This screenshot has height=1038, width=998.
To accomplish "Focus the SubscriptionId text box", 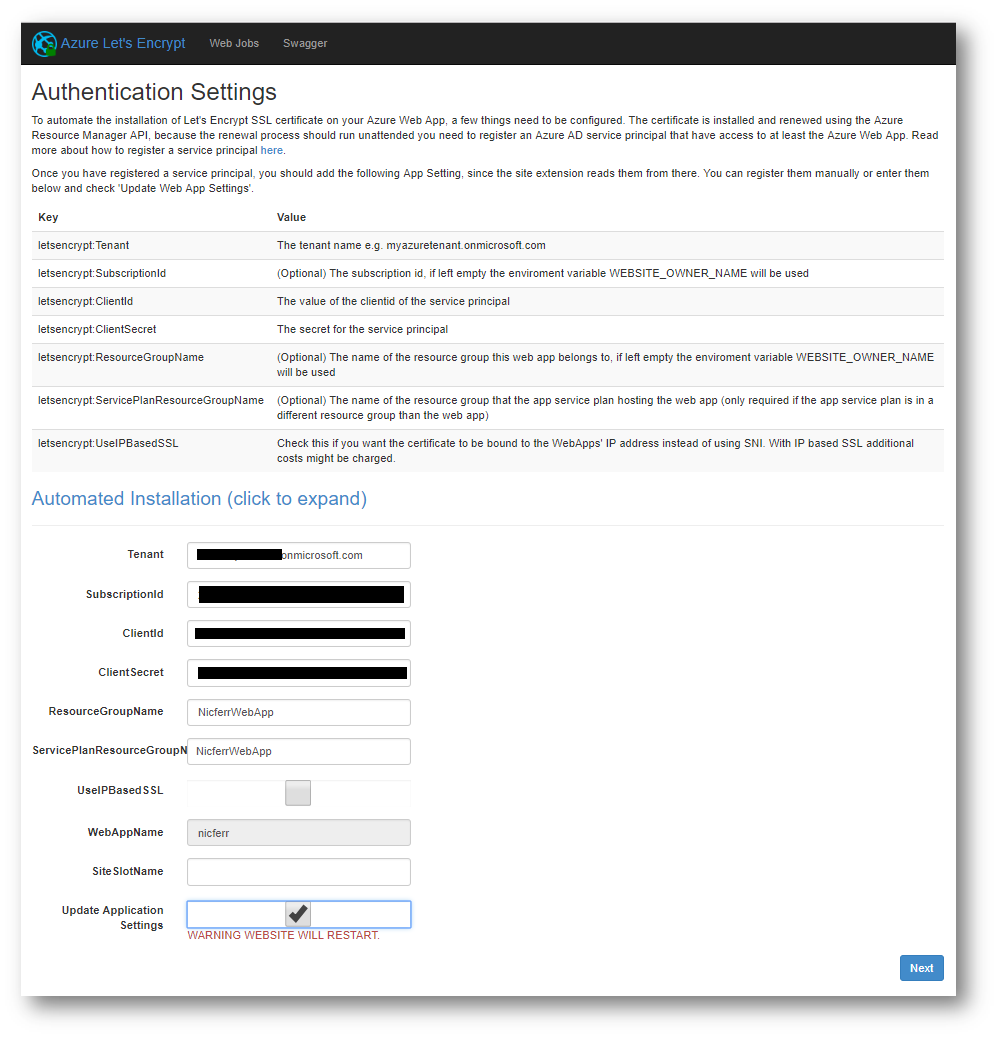I will click(299, 594).
